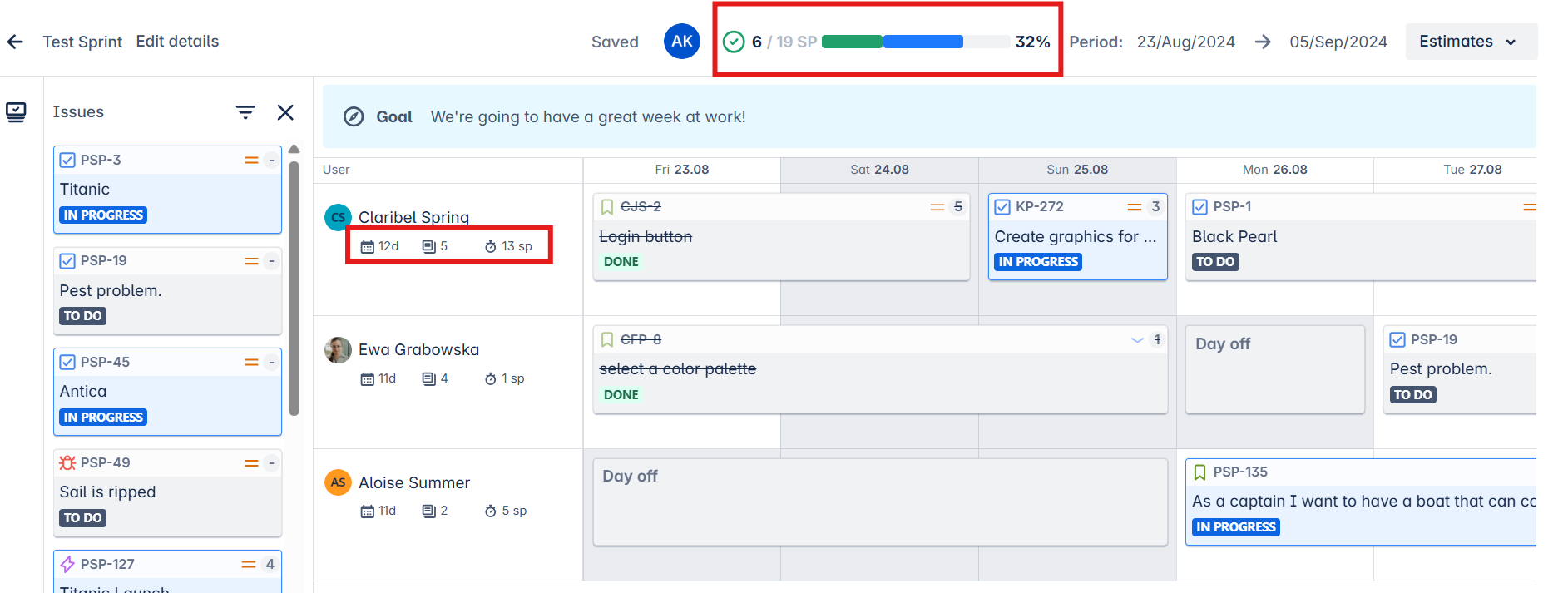Open the PSP-19 Pest problem card in Issues
The height and width of the screenshot is (593, 1568).
[x=167, y=291]
